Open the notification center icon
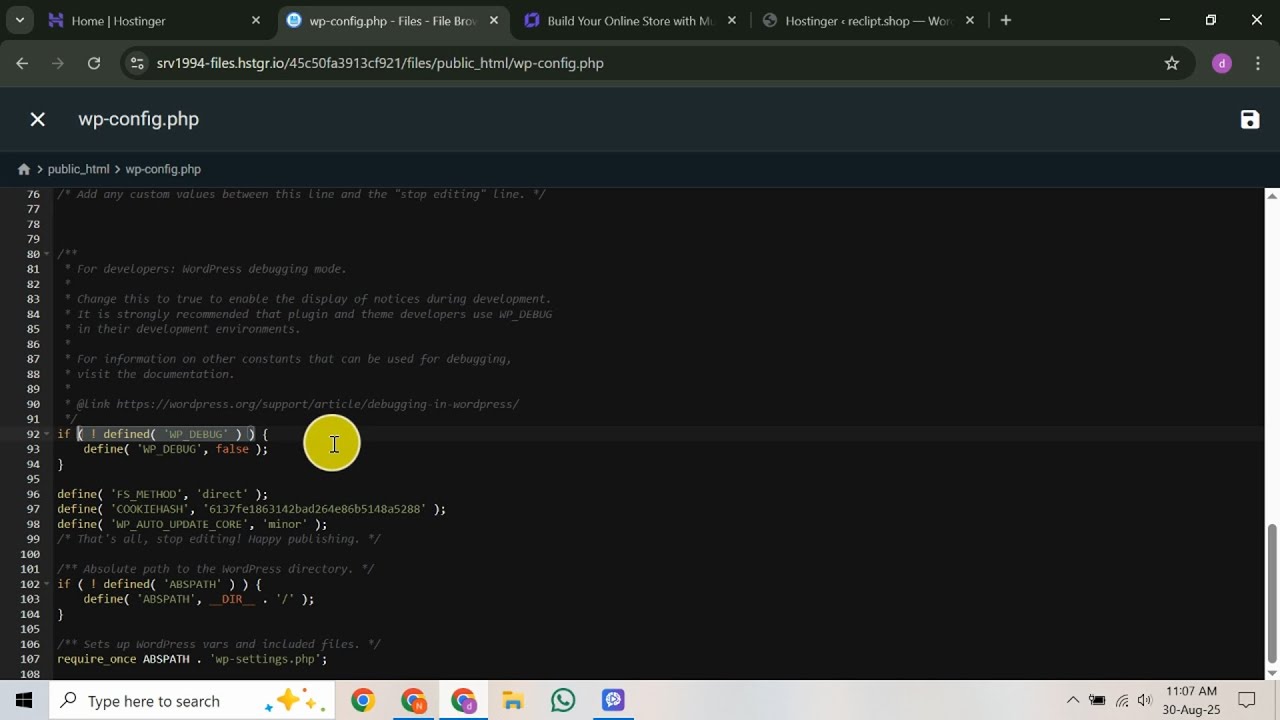1280x720 pixels. 1247,700
